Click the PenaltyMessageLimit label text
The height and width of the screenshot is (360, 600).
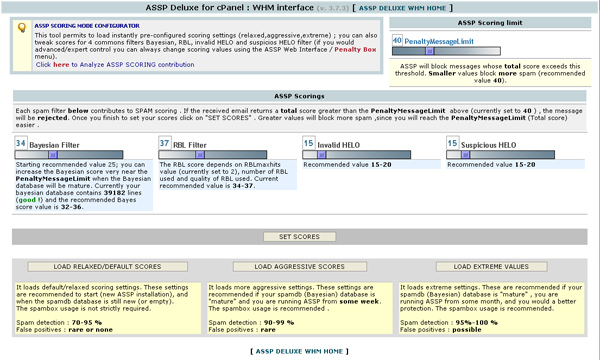tap(439, 41)
